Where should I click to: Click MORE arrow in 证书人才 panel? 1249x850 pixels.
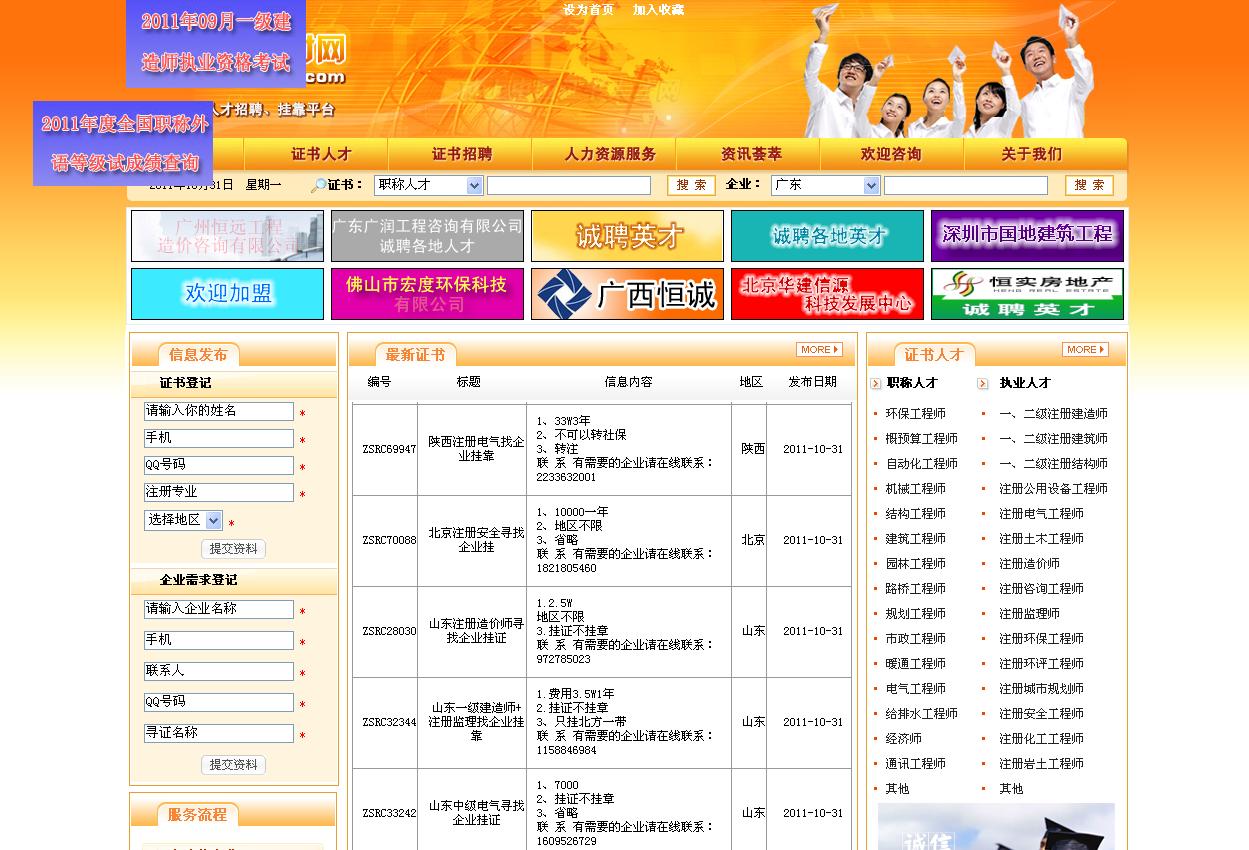1085,350
